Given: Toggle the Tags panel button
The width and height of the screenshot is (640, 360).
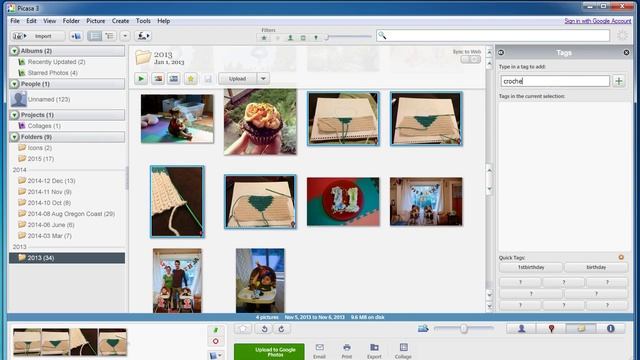Looking at the screenshot, I should click(x=581, y=329).
